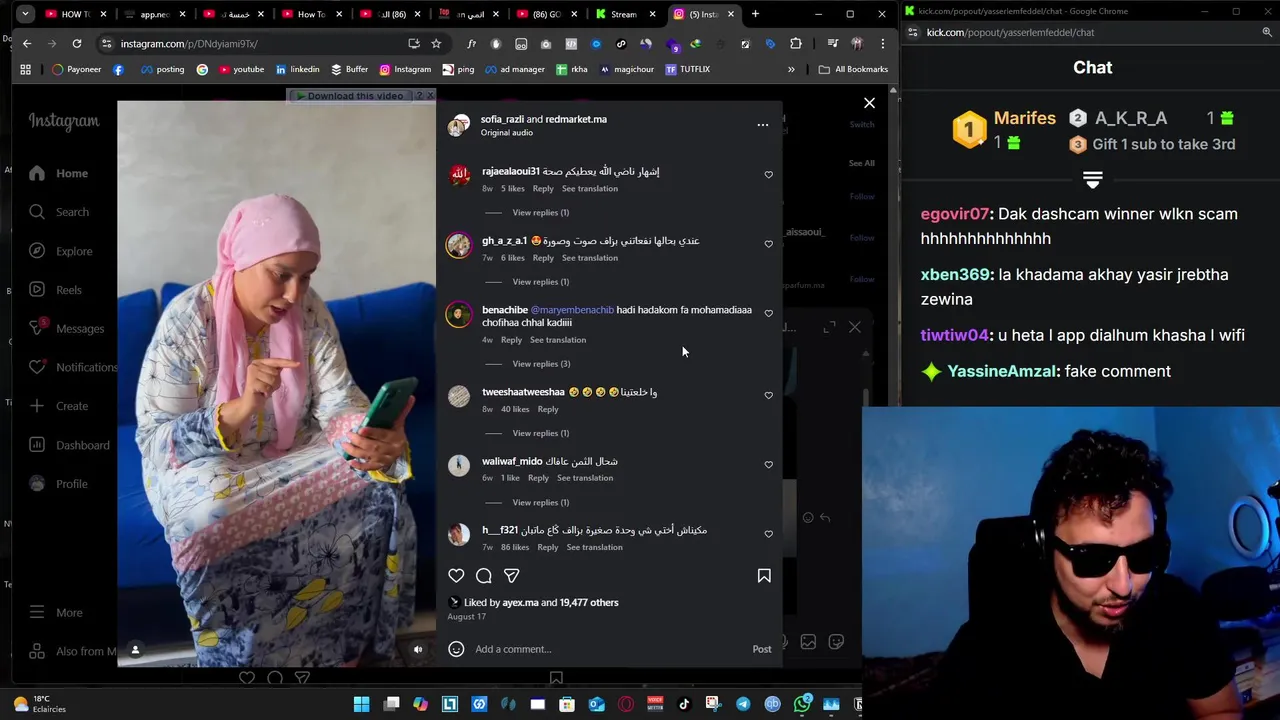The width and height of the screenshot is (1280, 720).
Task: Open Instagram Home in sidebar
Action: click(x=58, y=173)
